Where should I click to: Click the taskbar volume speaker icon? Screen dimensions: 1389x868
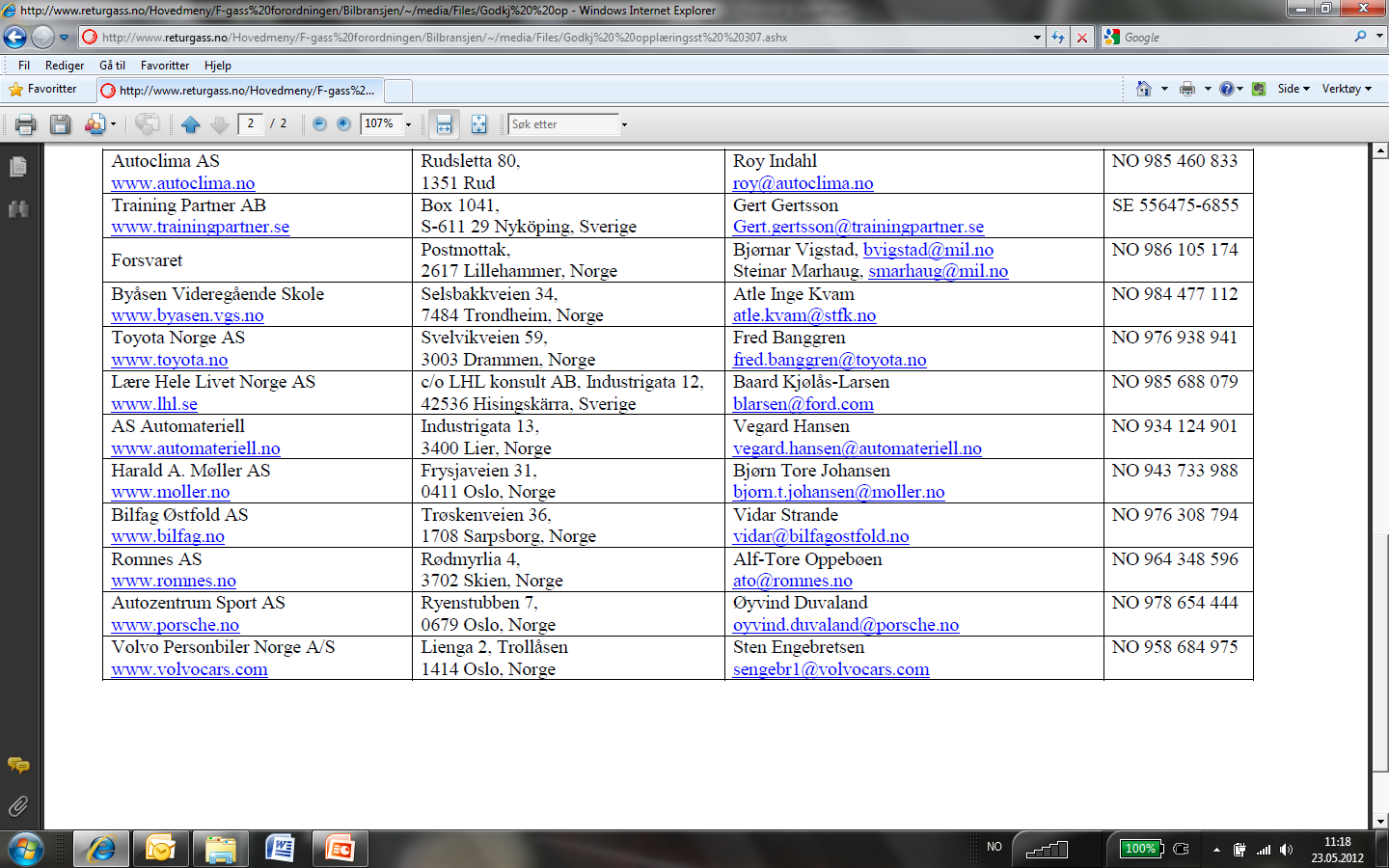click(x=1286, y=850)
